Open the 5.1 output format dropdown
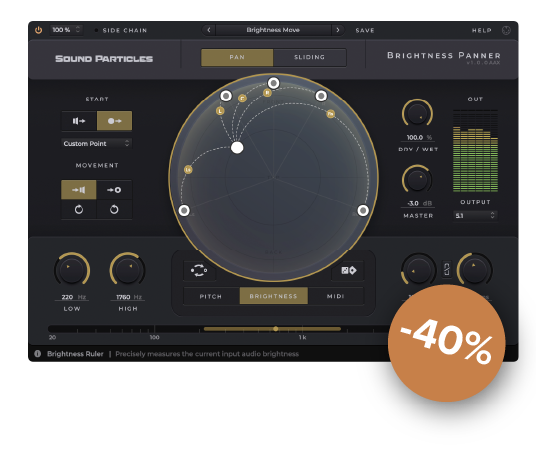Screen dimensions: 536x454 click(475, 215)
